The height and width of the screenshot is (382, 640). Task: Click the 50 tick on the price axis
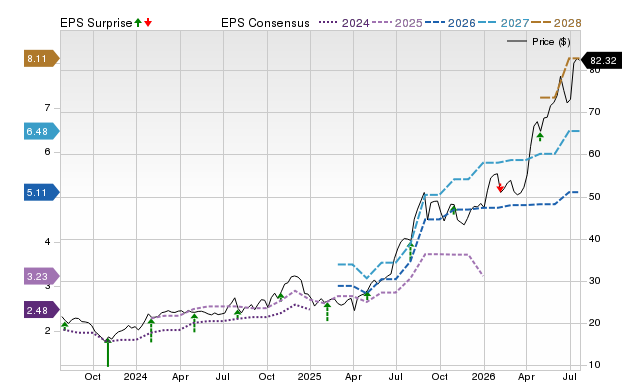pyautogui.click(x=595, y=197)
